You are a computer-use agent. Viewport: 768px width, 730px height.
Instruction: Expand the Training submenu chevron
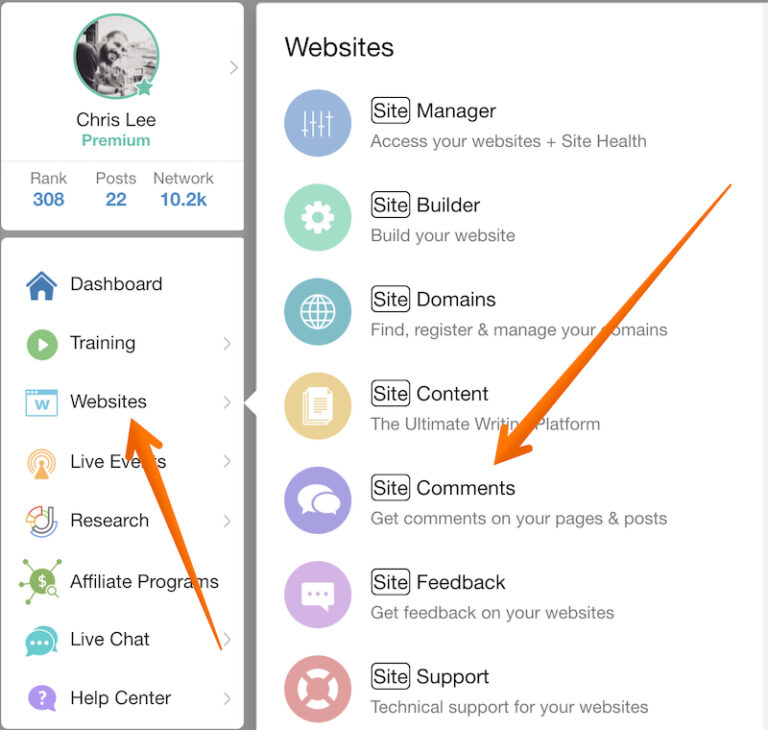[227, 343]
